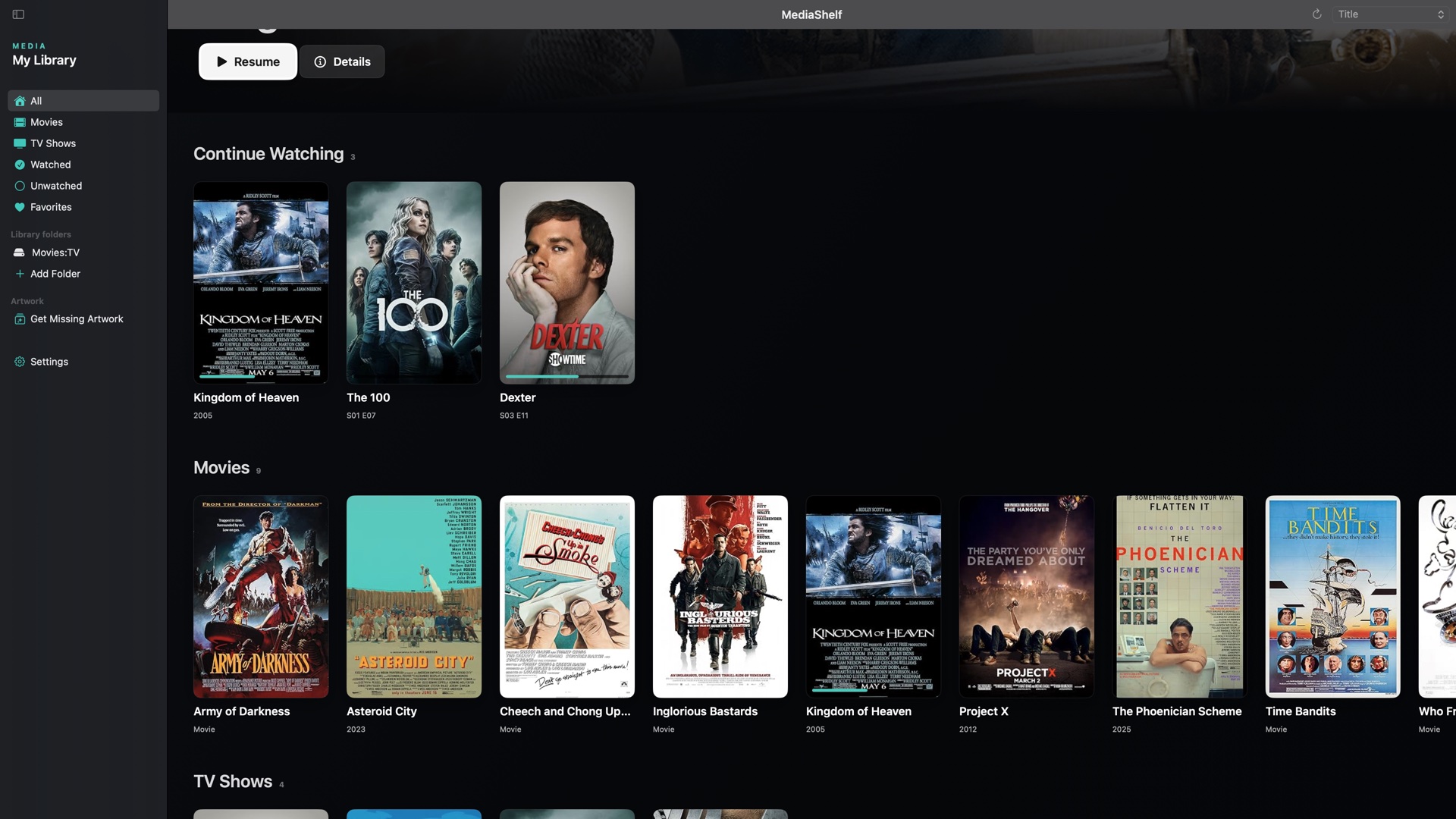Click the plus icon beside Add Folder
The height and width of the screenshot is (819, 1456).
(20, 274)
